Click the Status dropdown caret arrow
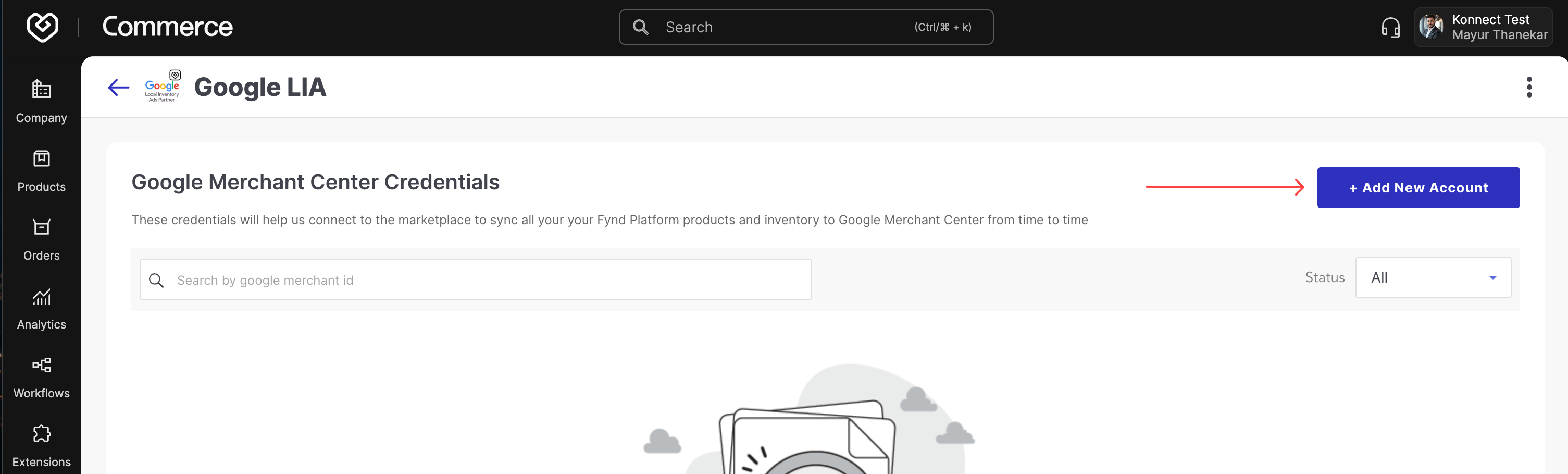The width and height of the screenshot is (1568, 474). tap(1492, 278)
